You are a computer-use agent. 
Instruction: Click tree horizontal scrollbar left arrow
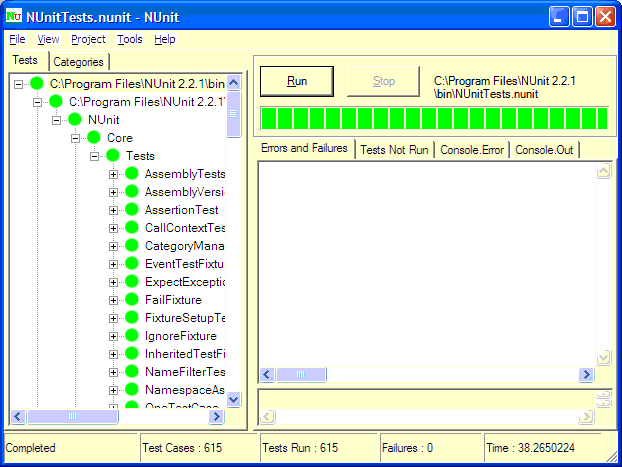18,416
